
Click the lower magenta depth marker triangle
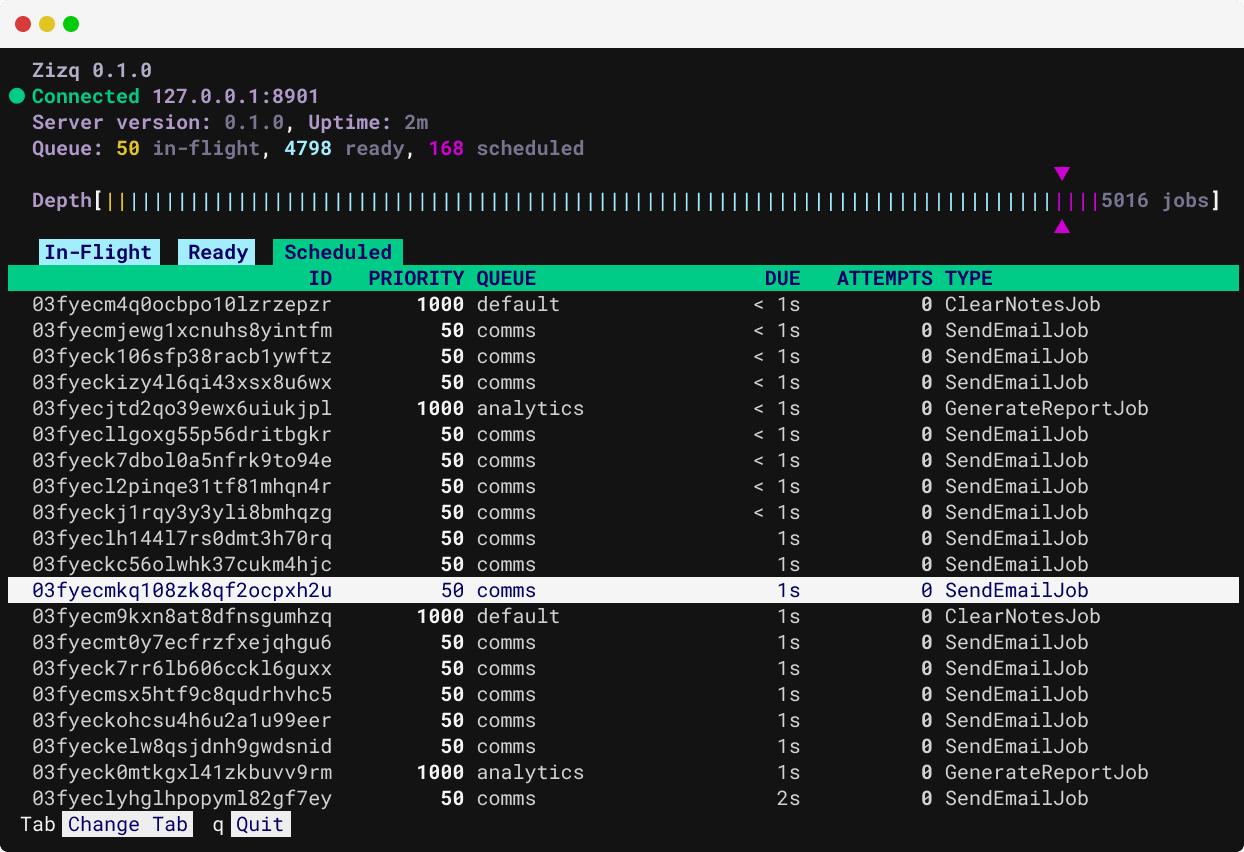point(1062,227)
